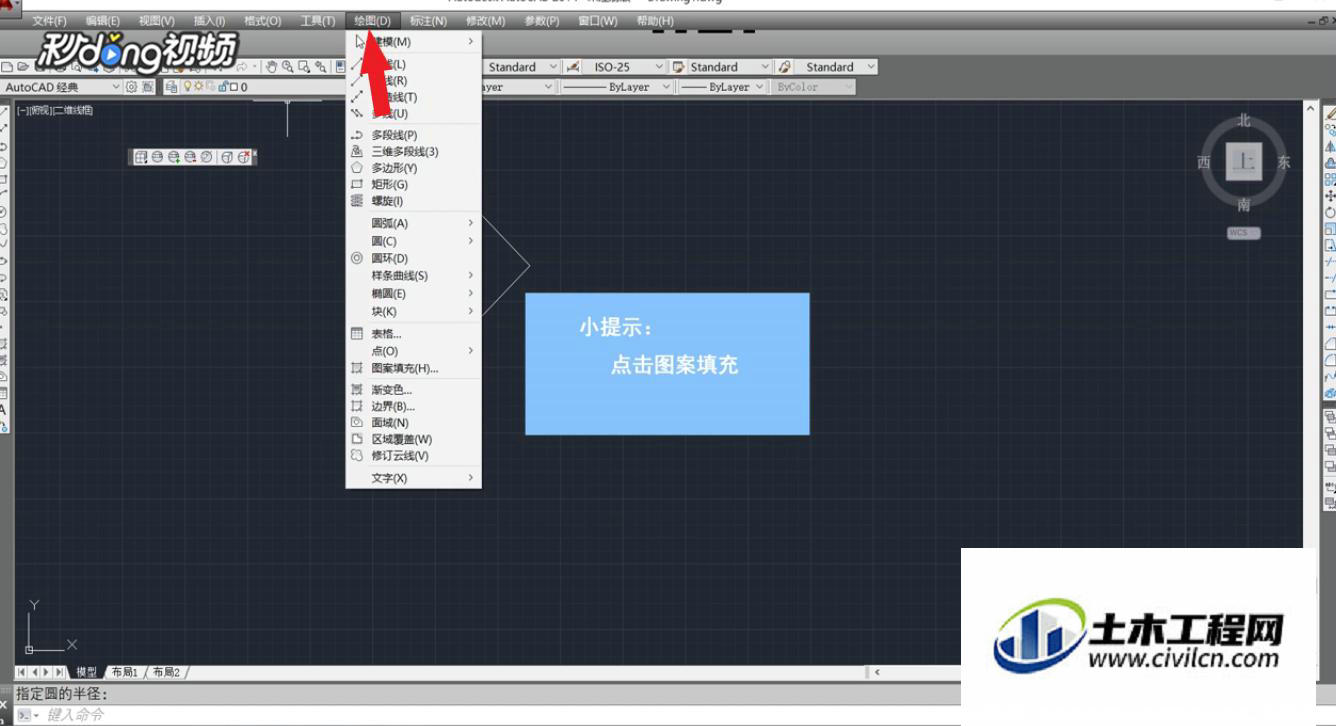The height and width of the screenshot is (726, 1336).
Task: Click the [-] viewport controls label
Action: coord(21,110)
